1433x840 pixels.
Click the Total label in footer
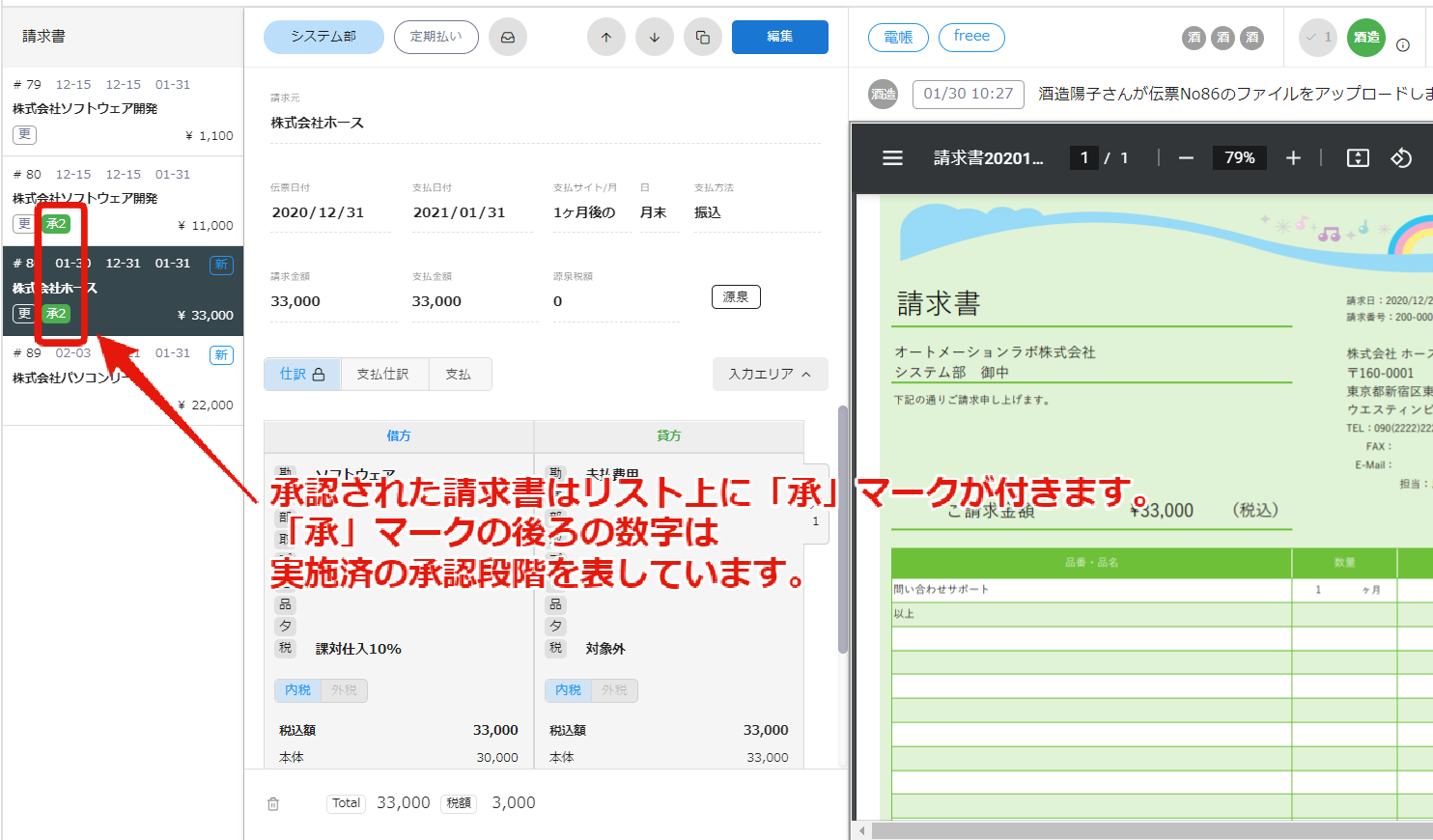[346, 803]
